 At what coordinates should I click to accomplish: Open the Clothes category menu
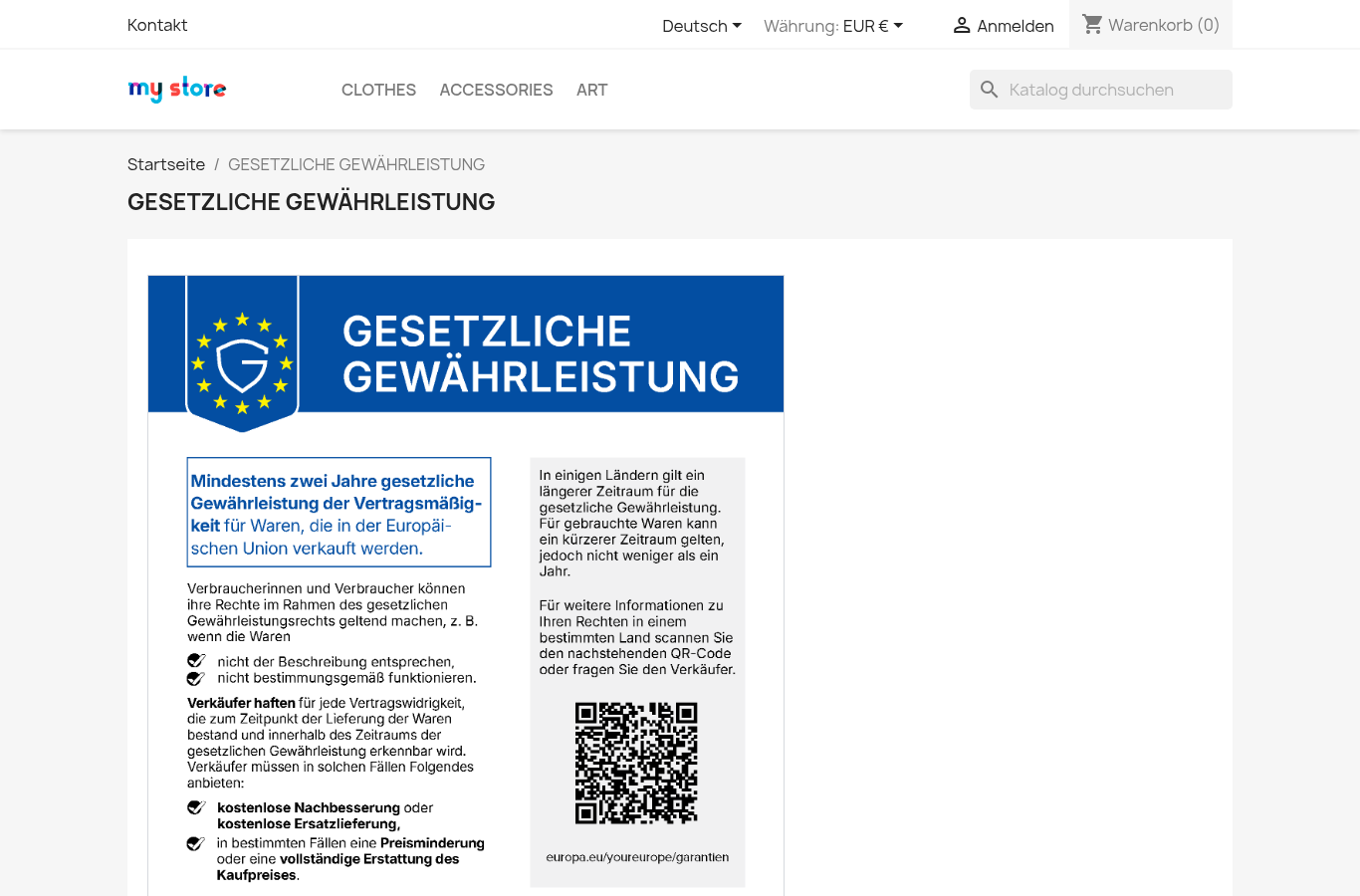(x=378, y=90)
